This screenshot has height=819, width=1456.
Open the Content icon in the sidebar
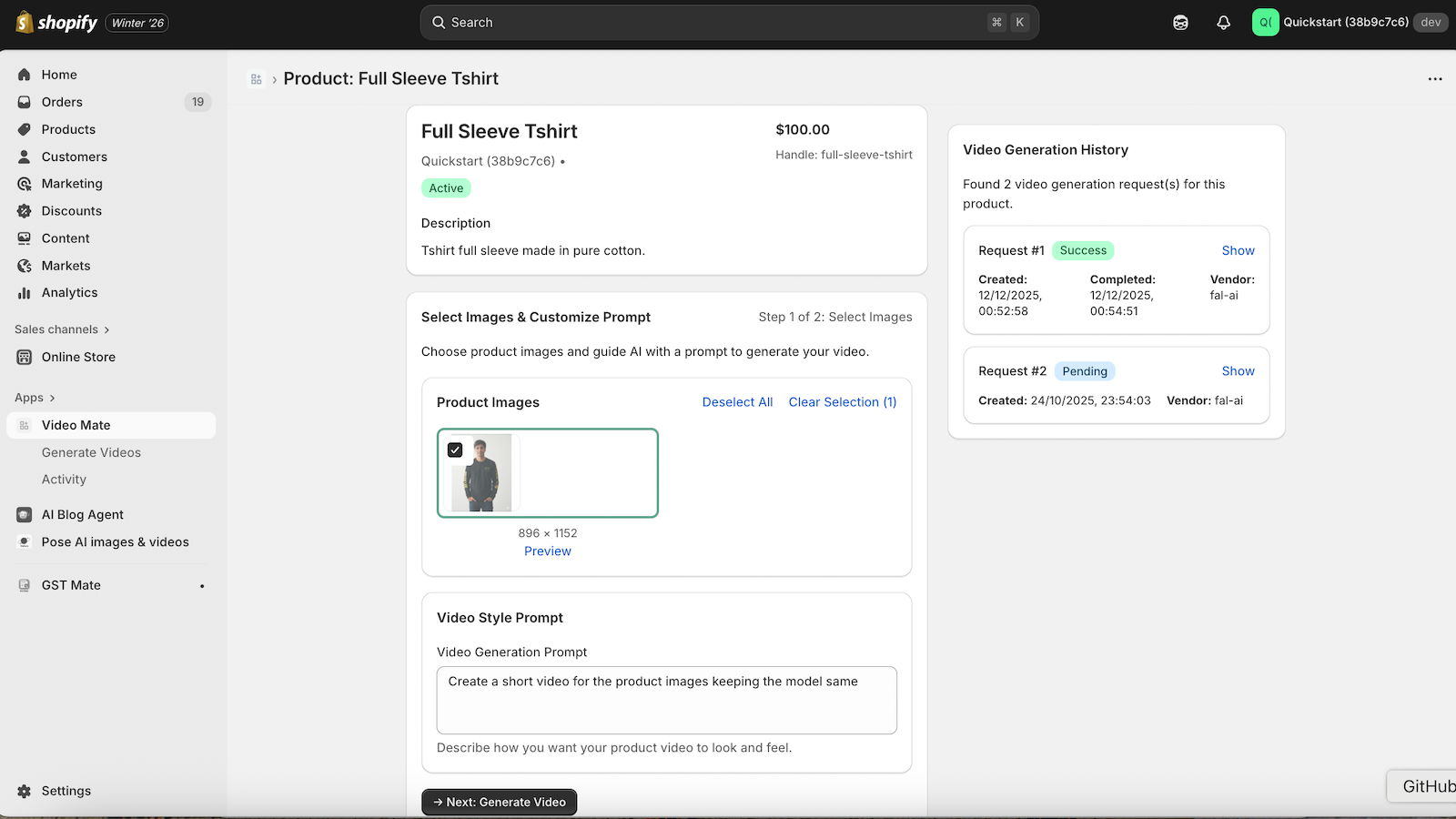tap(24, 238)
